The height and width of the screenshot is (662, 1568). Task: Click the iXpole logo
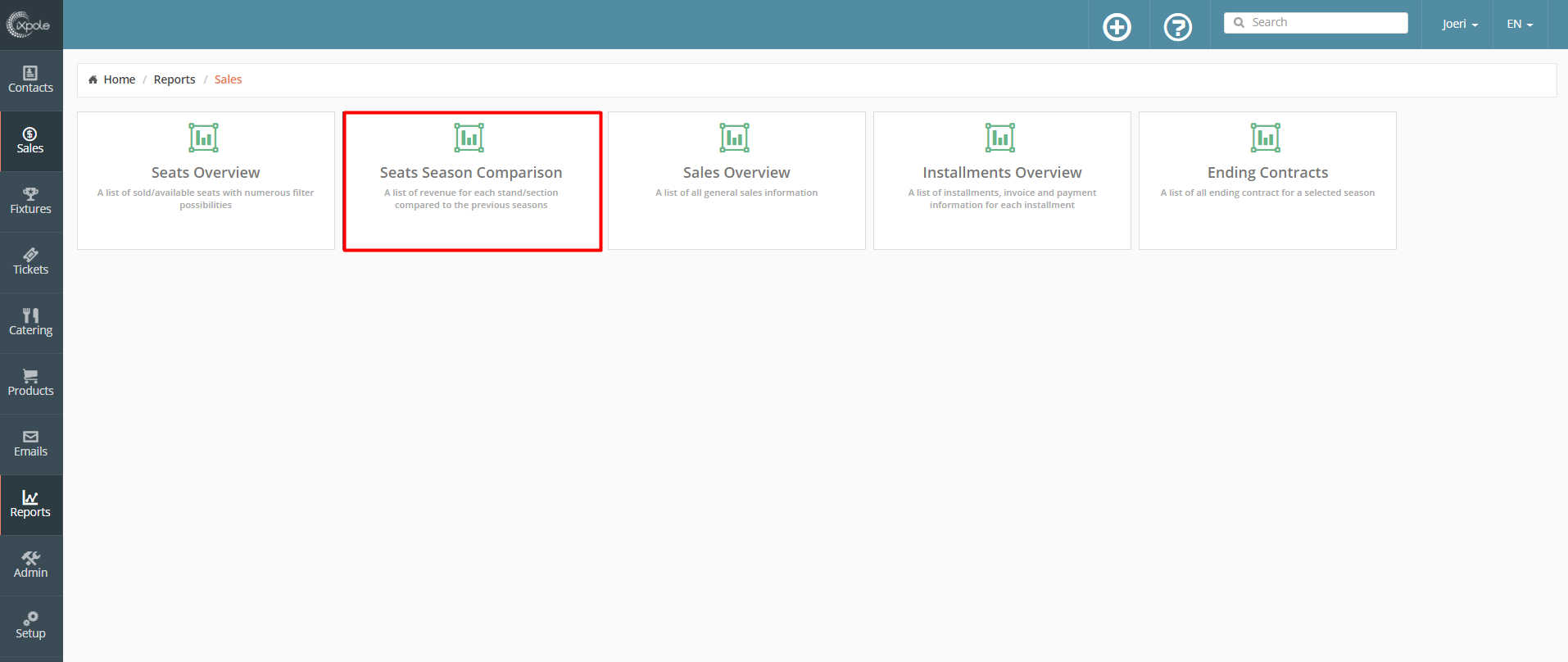point(29,25)
